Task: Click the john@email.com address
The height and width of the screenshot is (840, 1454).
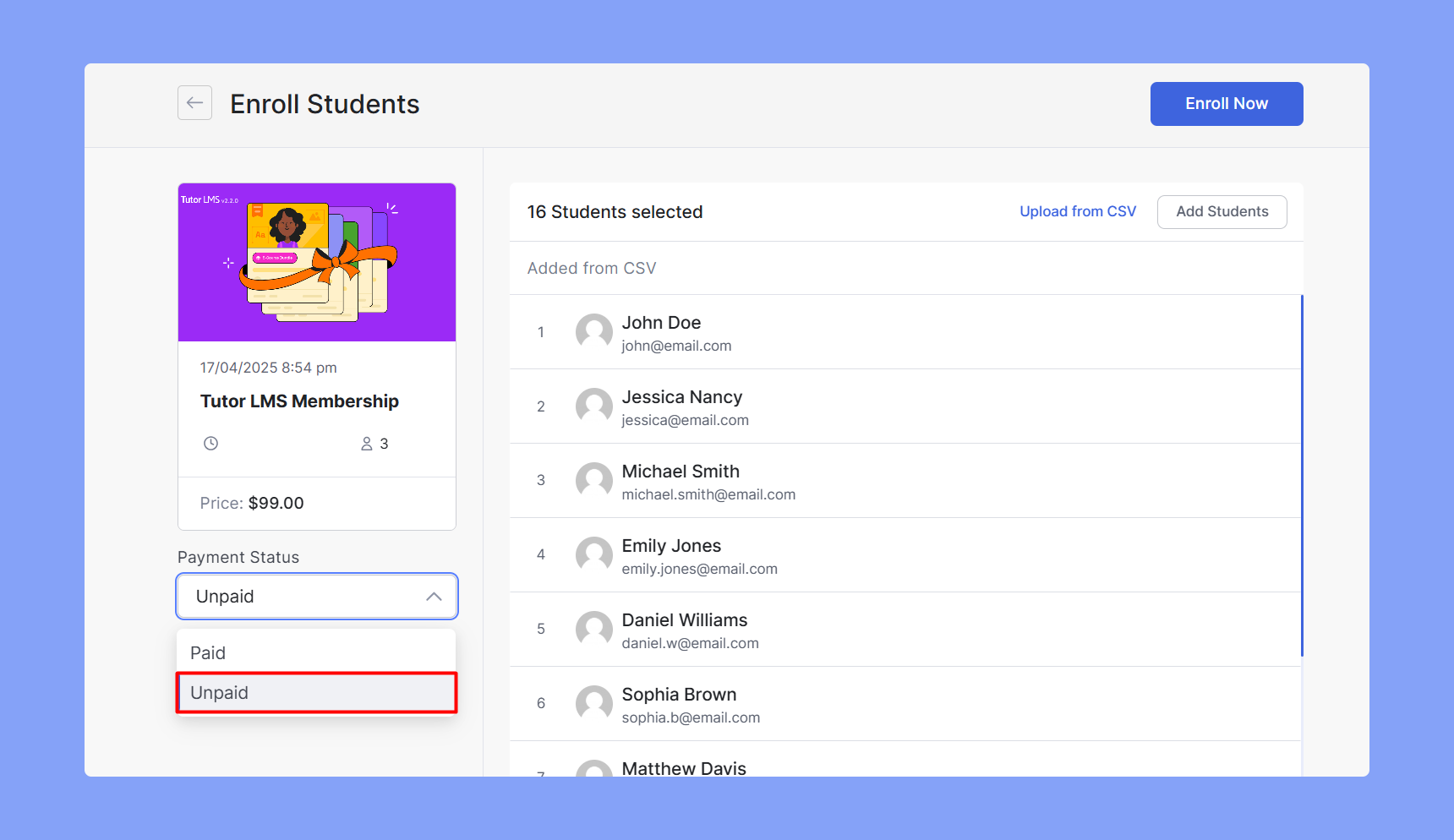Action: 676,346
